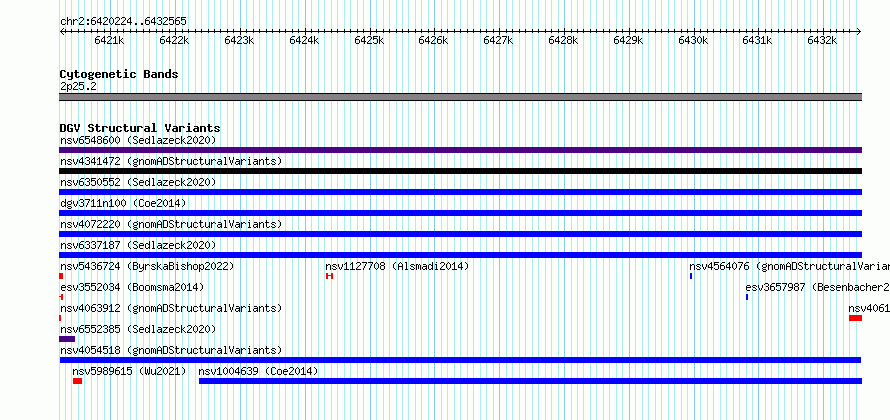Click the 6424k ruler tick label

[304, 40]
